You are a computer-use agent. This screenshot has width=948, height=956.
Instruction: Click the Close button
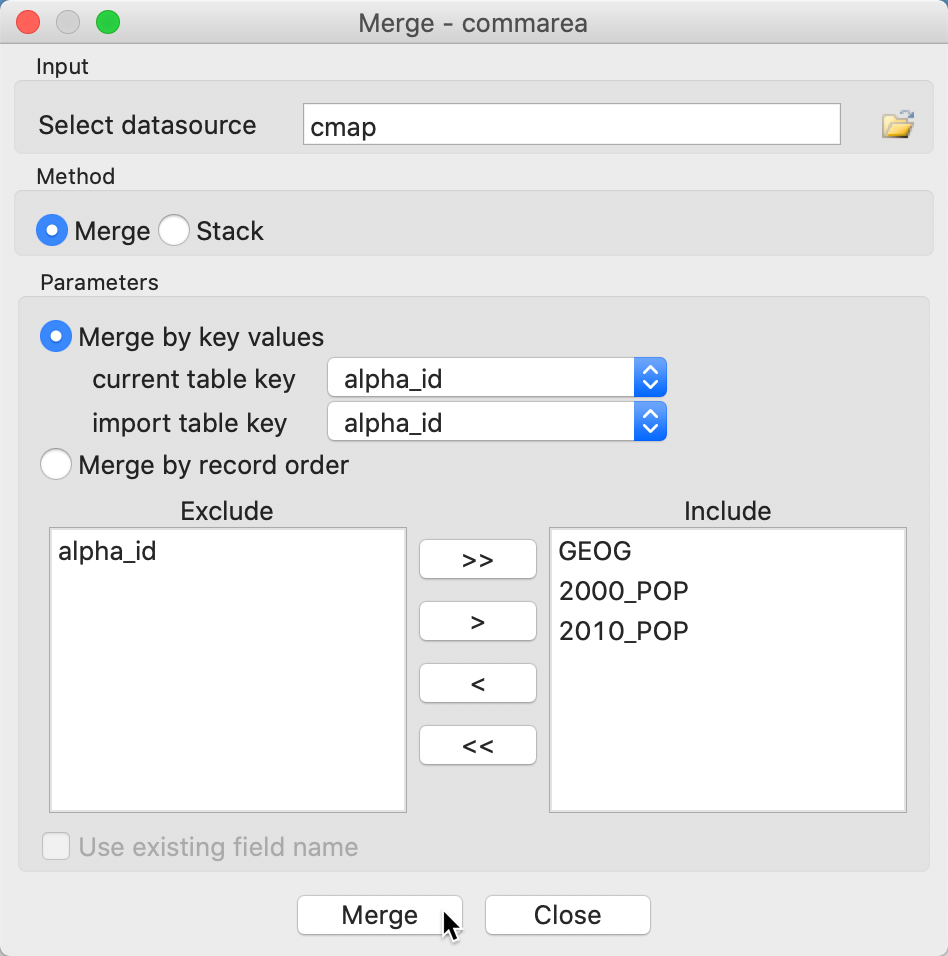pyautogui.click(x=568, y=915)
